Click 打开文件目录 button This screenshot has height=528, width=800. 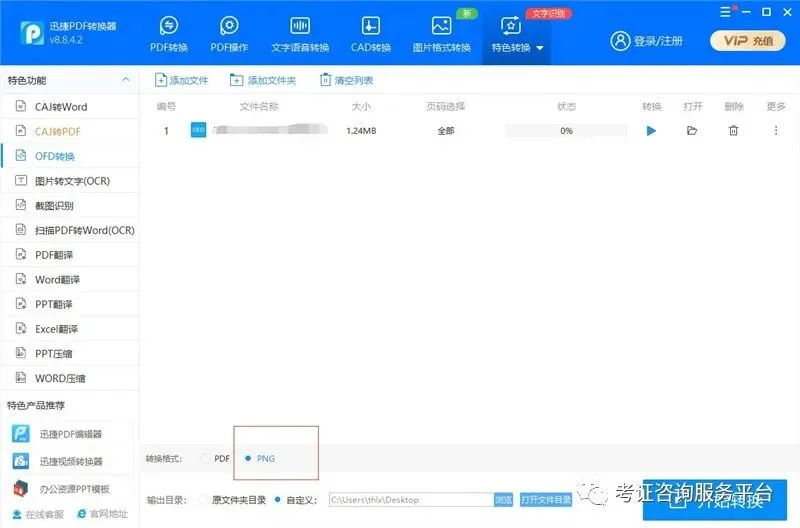coord(546,499)
